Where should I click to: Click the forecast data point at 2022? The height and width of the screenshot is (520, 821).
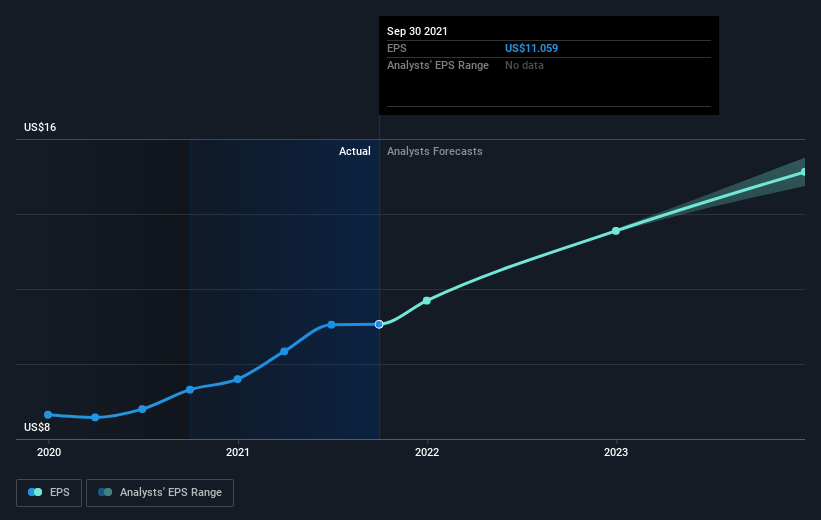point(427,301)
